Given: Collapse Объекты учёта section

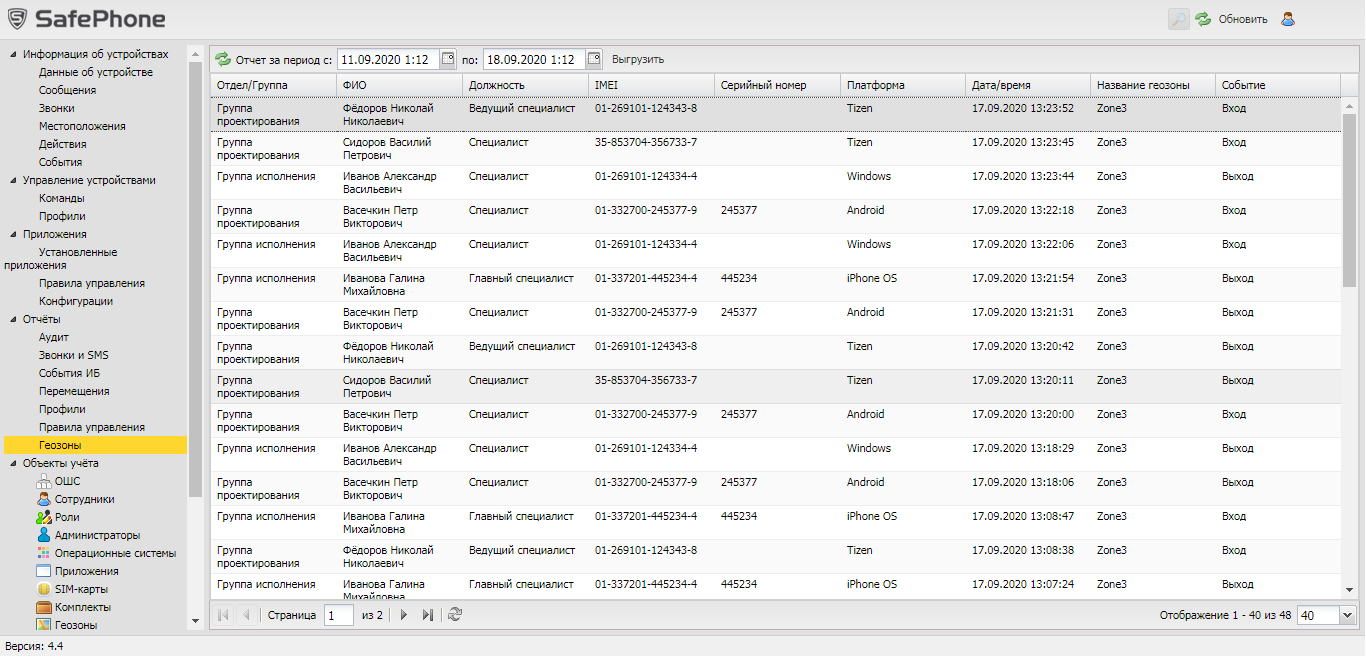Looking at the screenshot, I should [13, 463].
